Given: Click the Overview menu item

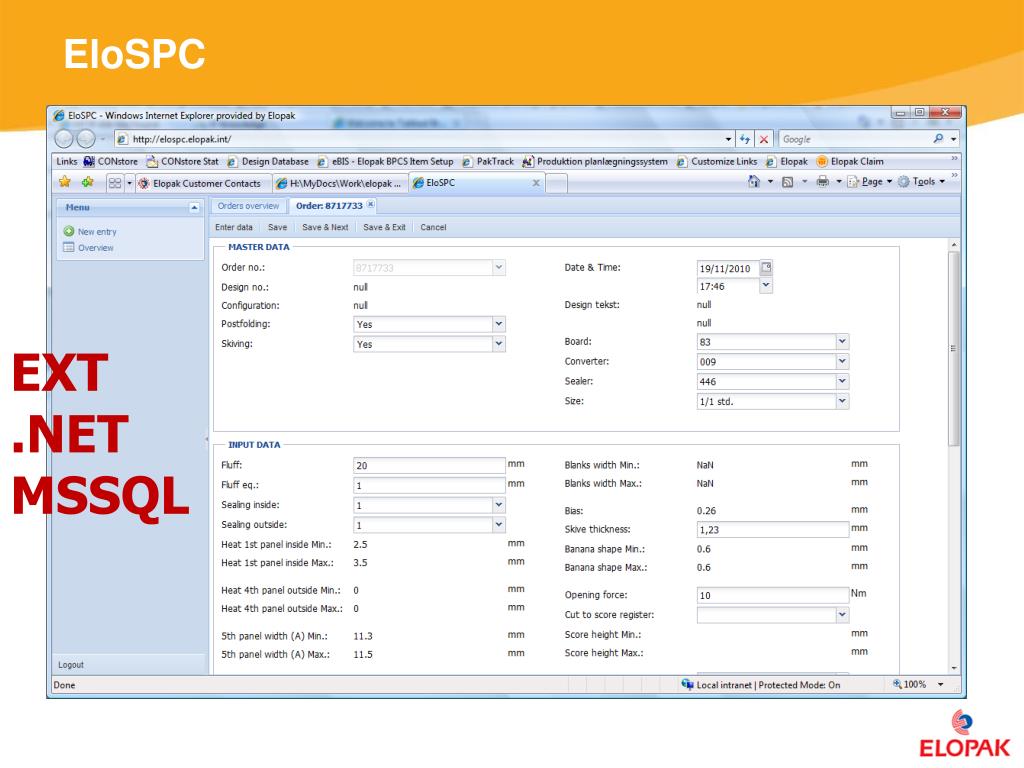Looking at the screenshot, I should (95, 248).
